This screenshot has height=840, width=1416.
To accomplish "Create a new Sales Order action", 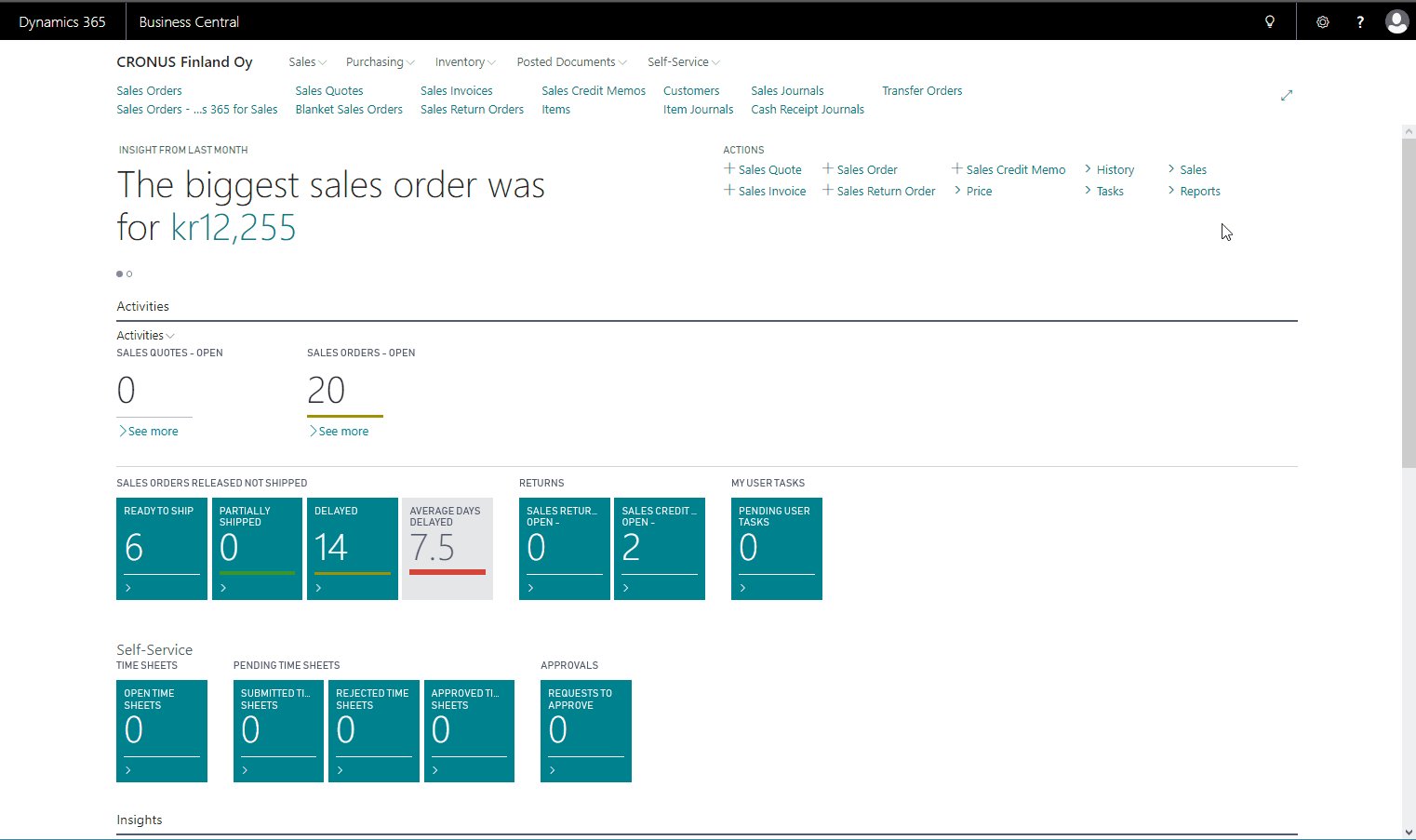I will (x=865, y=169).
